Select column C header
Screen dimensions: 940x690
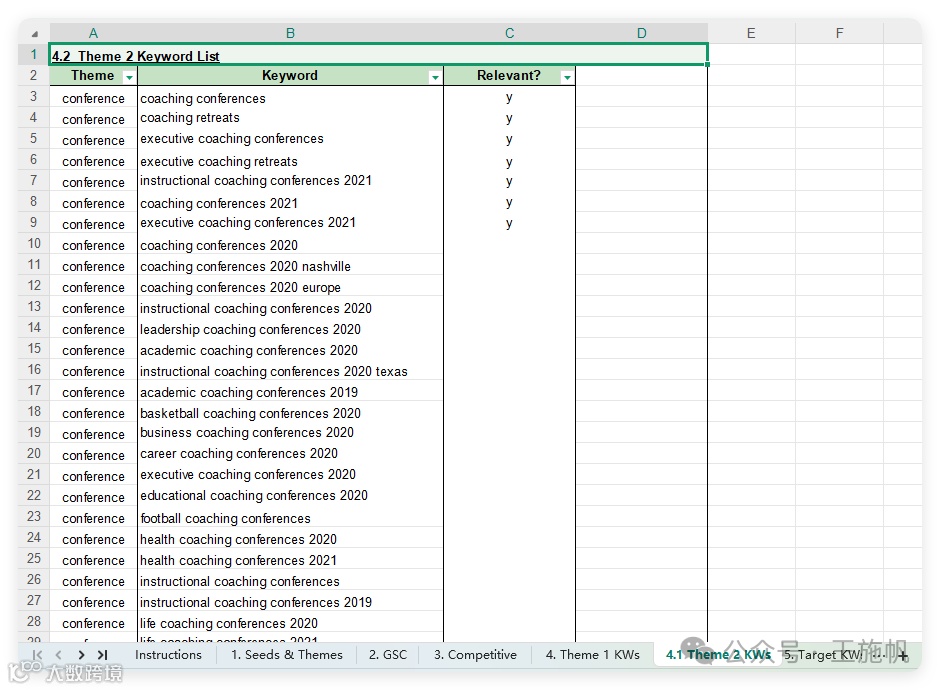(510, 33)
